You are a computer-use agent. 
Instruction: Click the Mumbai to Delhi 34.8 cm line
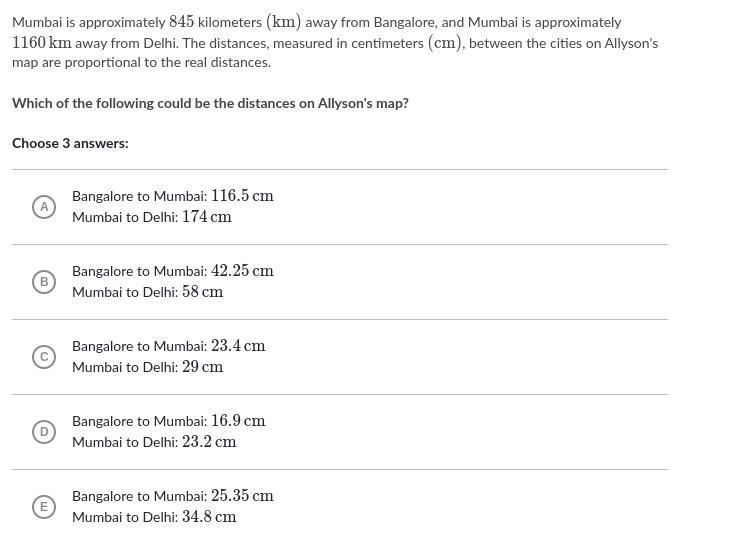(x=154, y=517)
